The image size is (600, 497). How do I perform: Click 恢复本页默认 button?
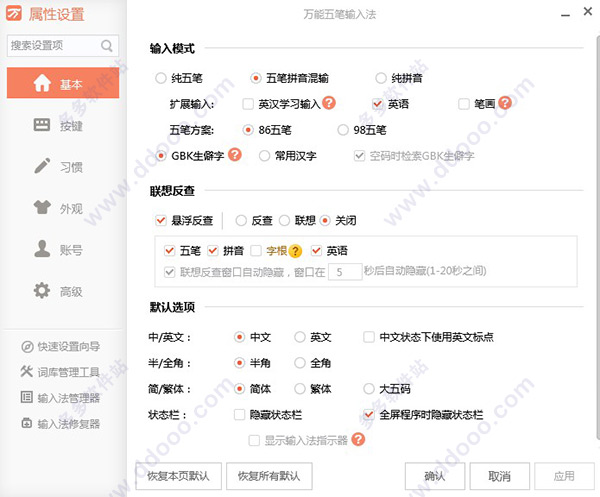[x=178, y=476]
